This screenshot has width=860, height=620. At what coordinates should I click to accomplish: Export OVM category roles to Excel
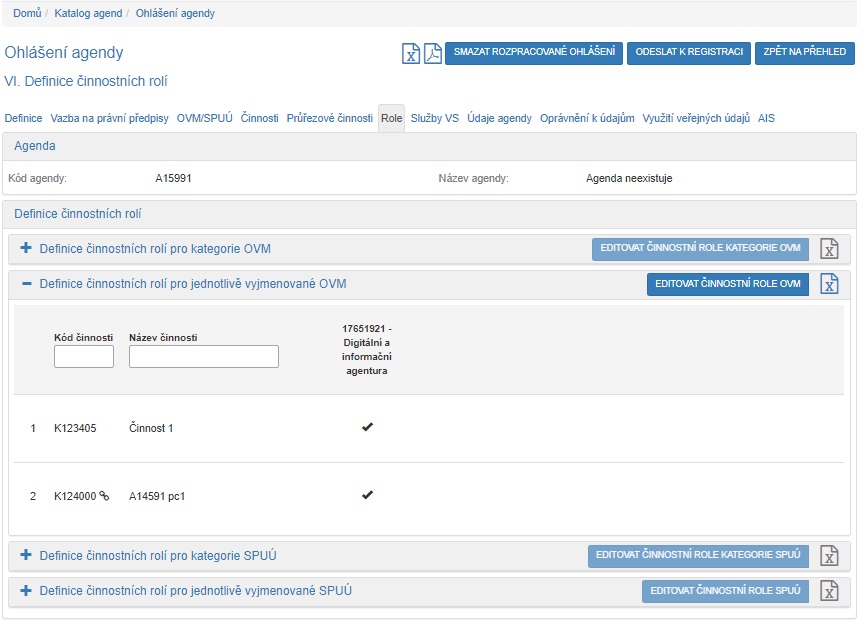click(x=829, y=249)
